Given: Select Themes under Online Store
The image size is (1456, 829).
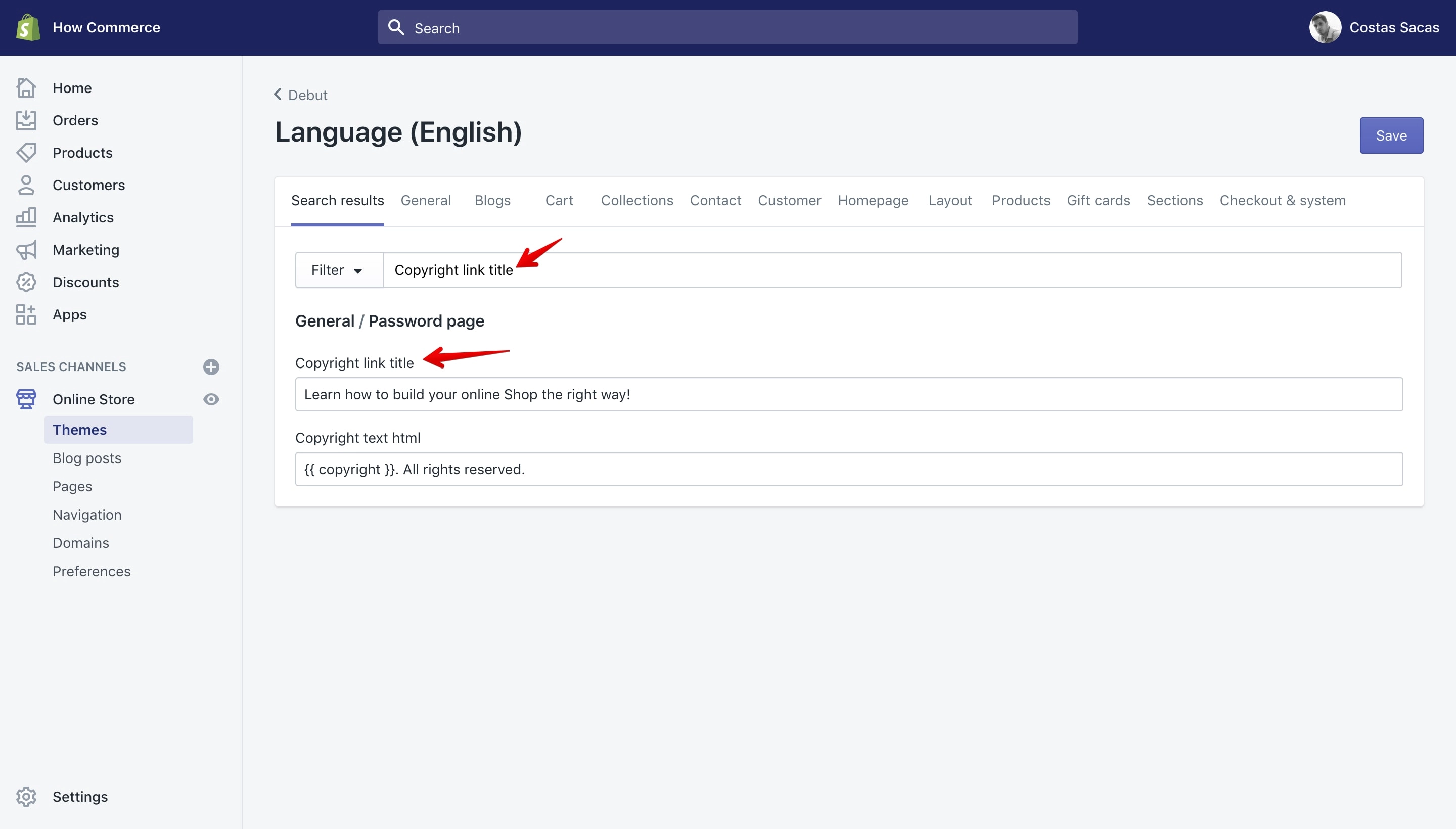Looking at the screenshot, I should coord(118,429).
